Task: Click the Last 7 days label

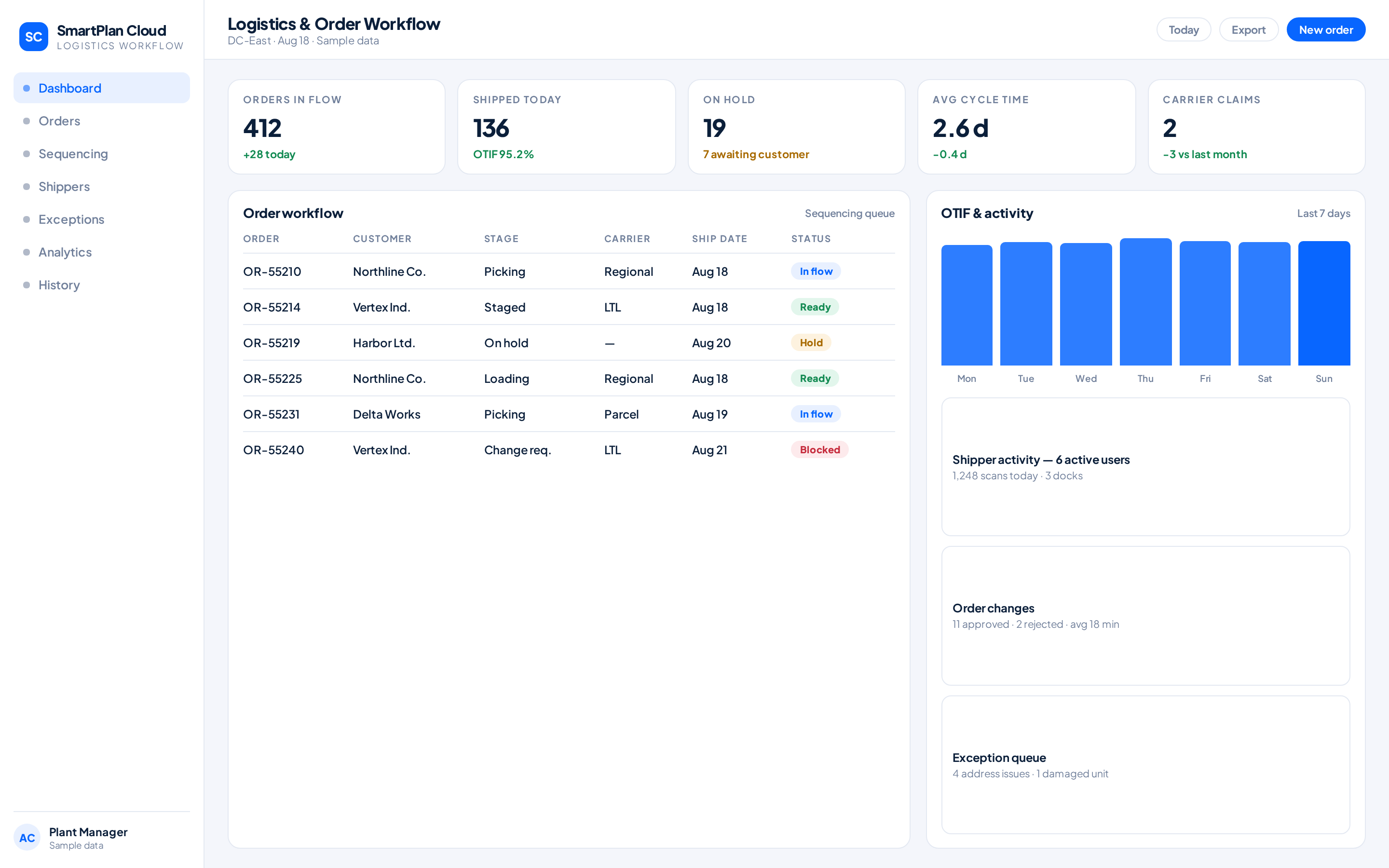Action: tap(1323, 213)
